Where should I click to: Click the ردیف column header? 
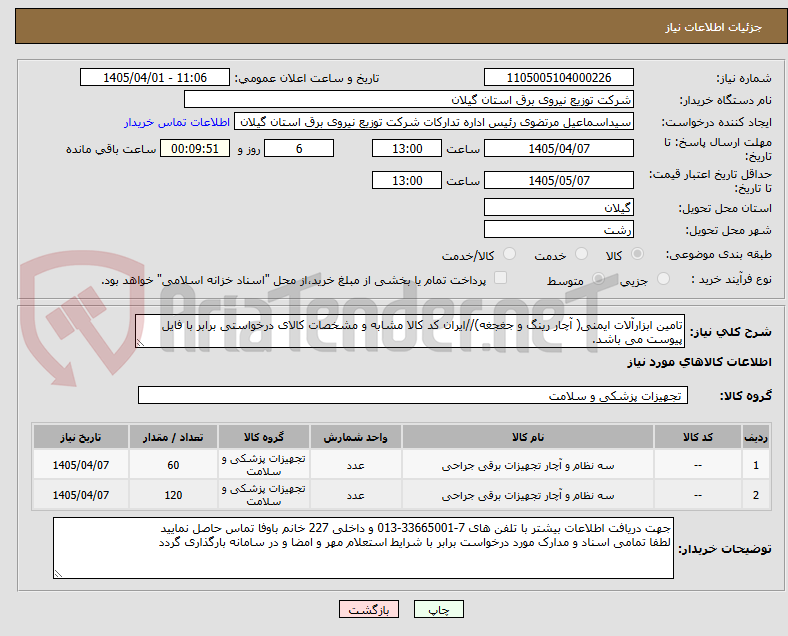pyautogui.click(x=755, y=437)
